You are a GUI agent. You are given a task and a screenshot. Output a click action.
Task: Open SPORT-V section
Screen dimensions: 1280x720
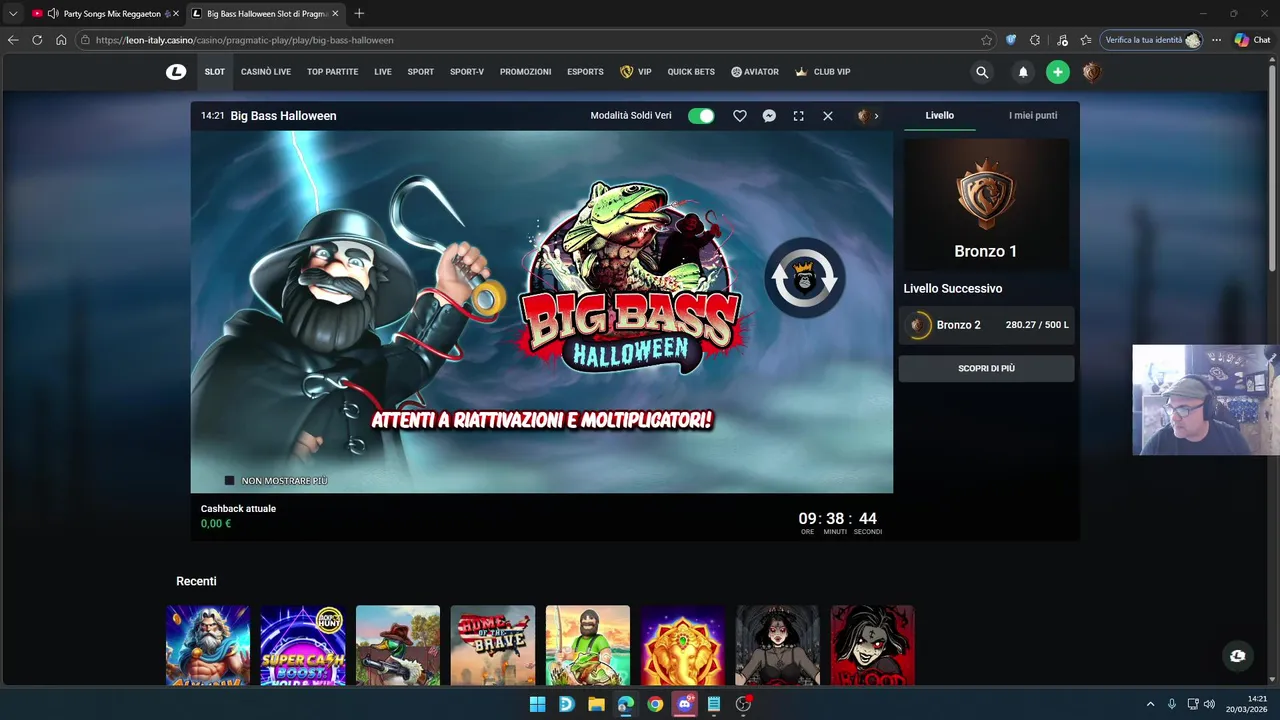point(467,72)
